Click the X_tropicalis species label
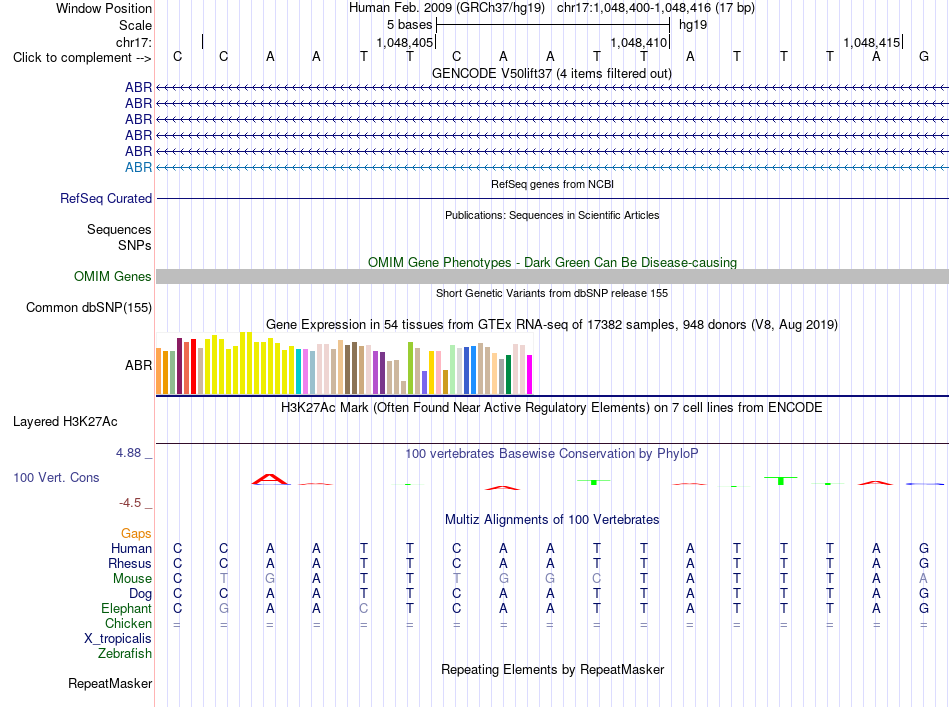Screen dimensions: 950x707 (118, 639)
